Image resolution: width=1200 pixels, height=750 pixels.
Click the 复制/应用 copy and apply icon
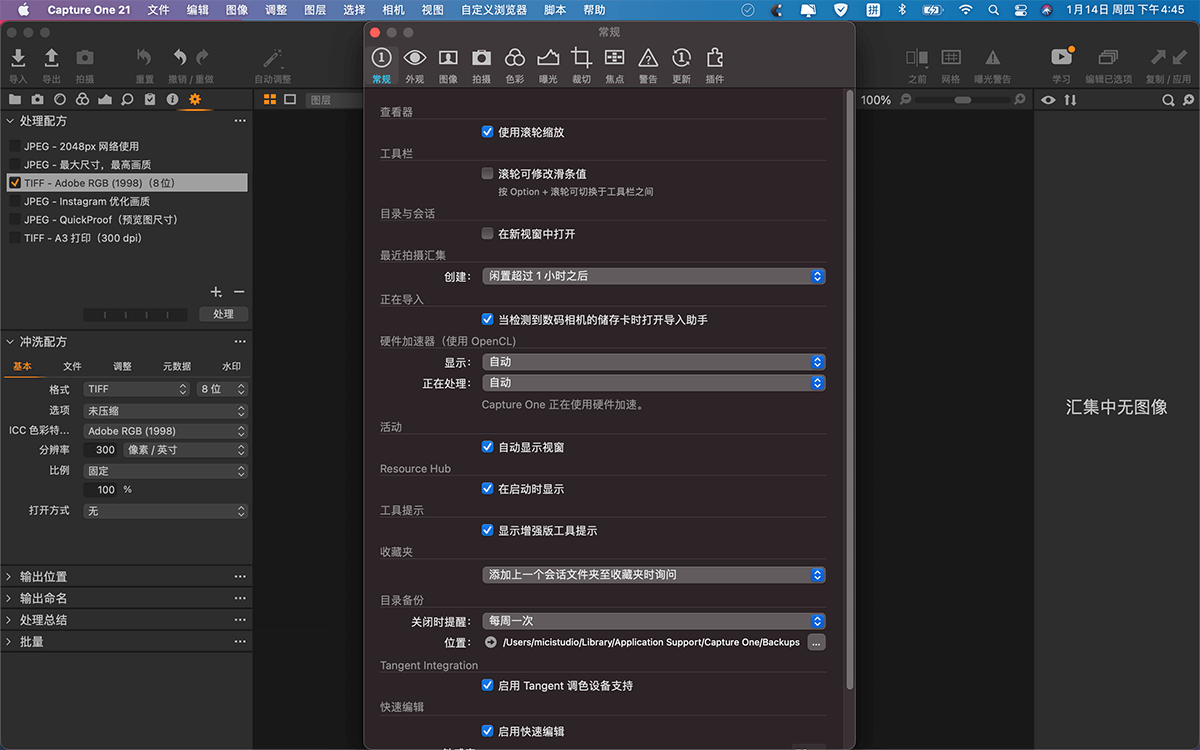1168,59
